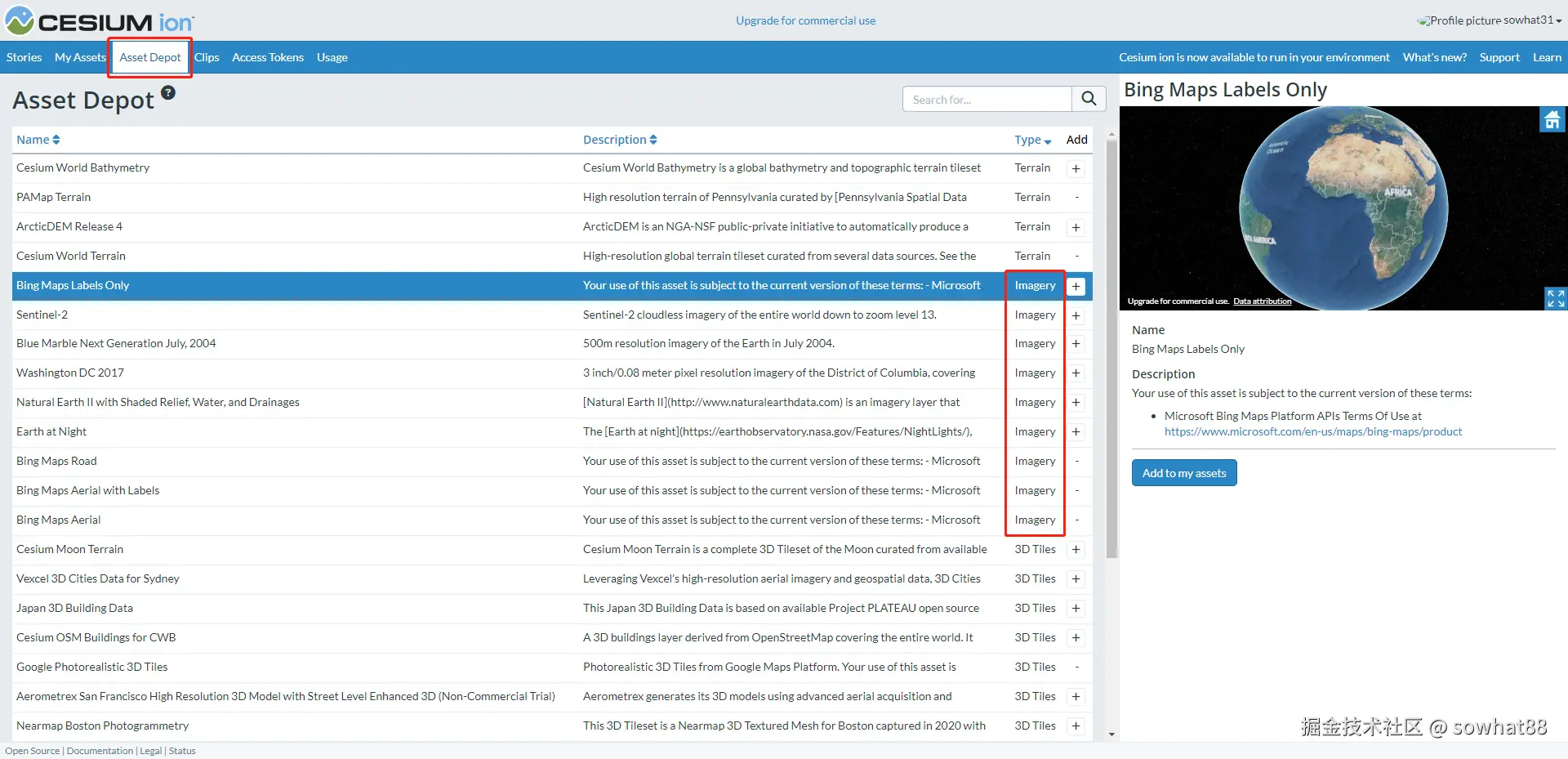The width and height of the screenshot is (1568, 759).
Task: Select the ArcticDEM Release 4 asset name
Action: point(69,226)
